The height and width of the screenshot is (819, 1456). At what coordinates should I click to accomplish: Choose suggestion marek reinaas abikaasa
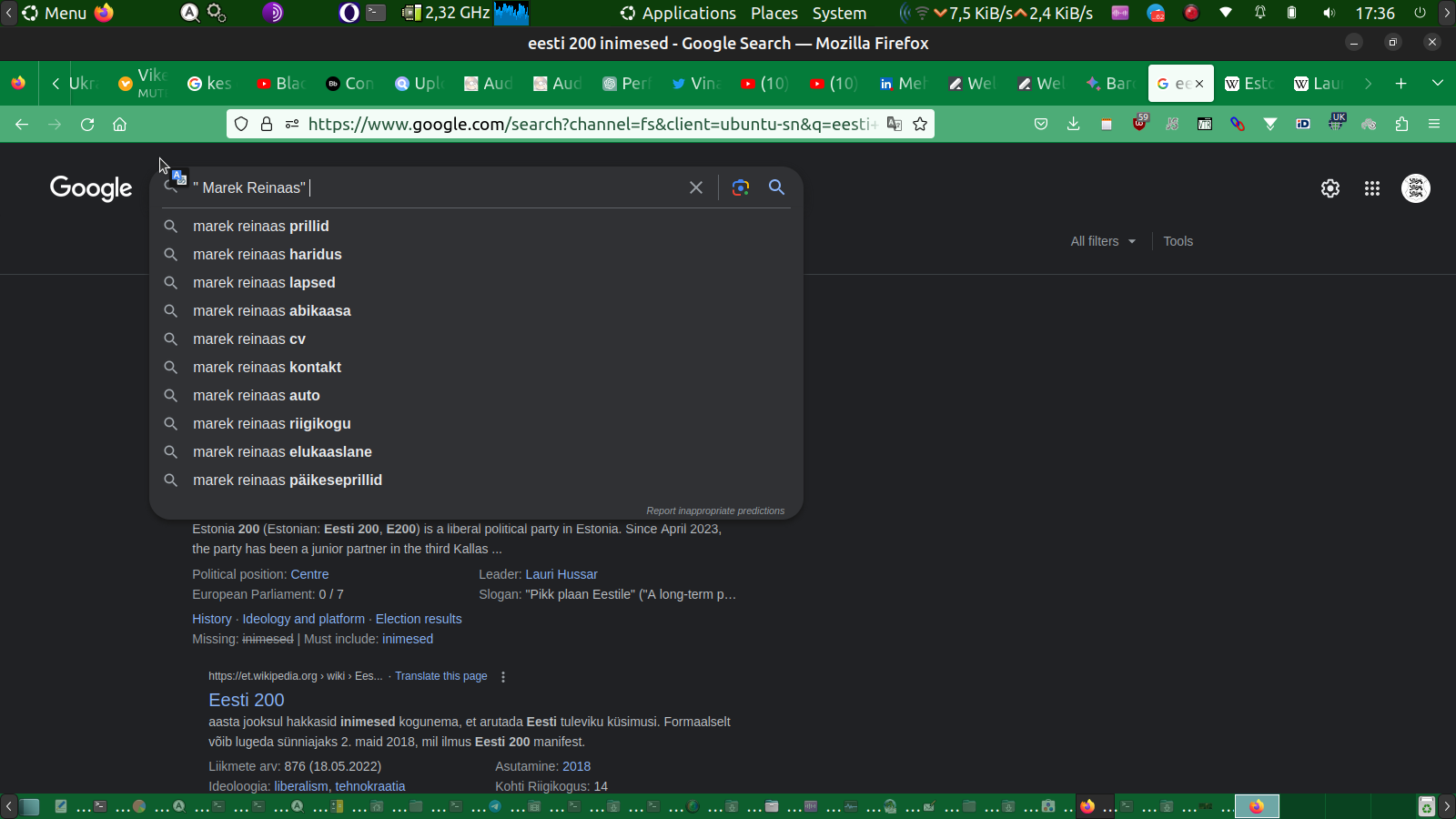coord(476,310)
